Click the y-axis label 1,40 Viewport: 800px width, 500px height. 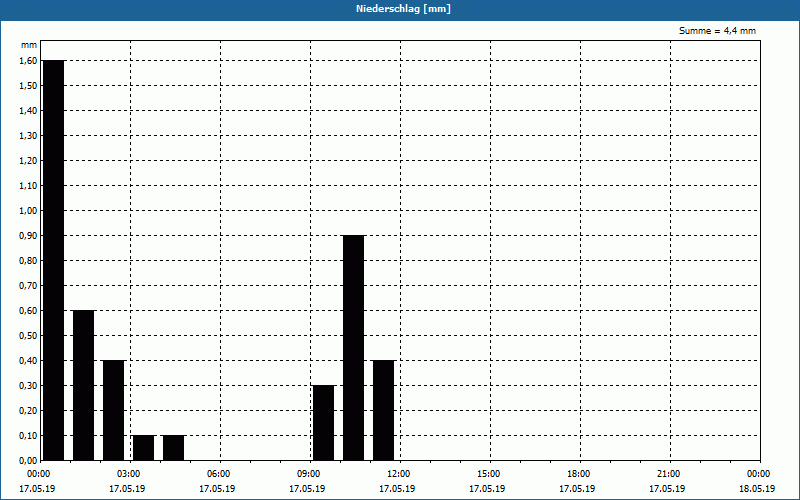[29, 110]
